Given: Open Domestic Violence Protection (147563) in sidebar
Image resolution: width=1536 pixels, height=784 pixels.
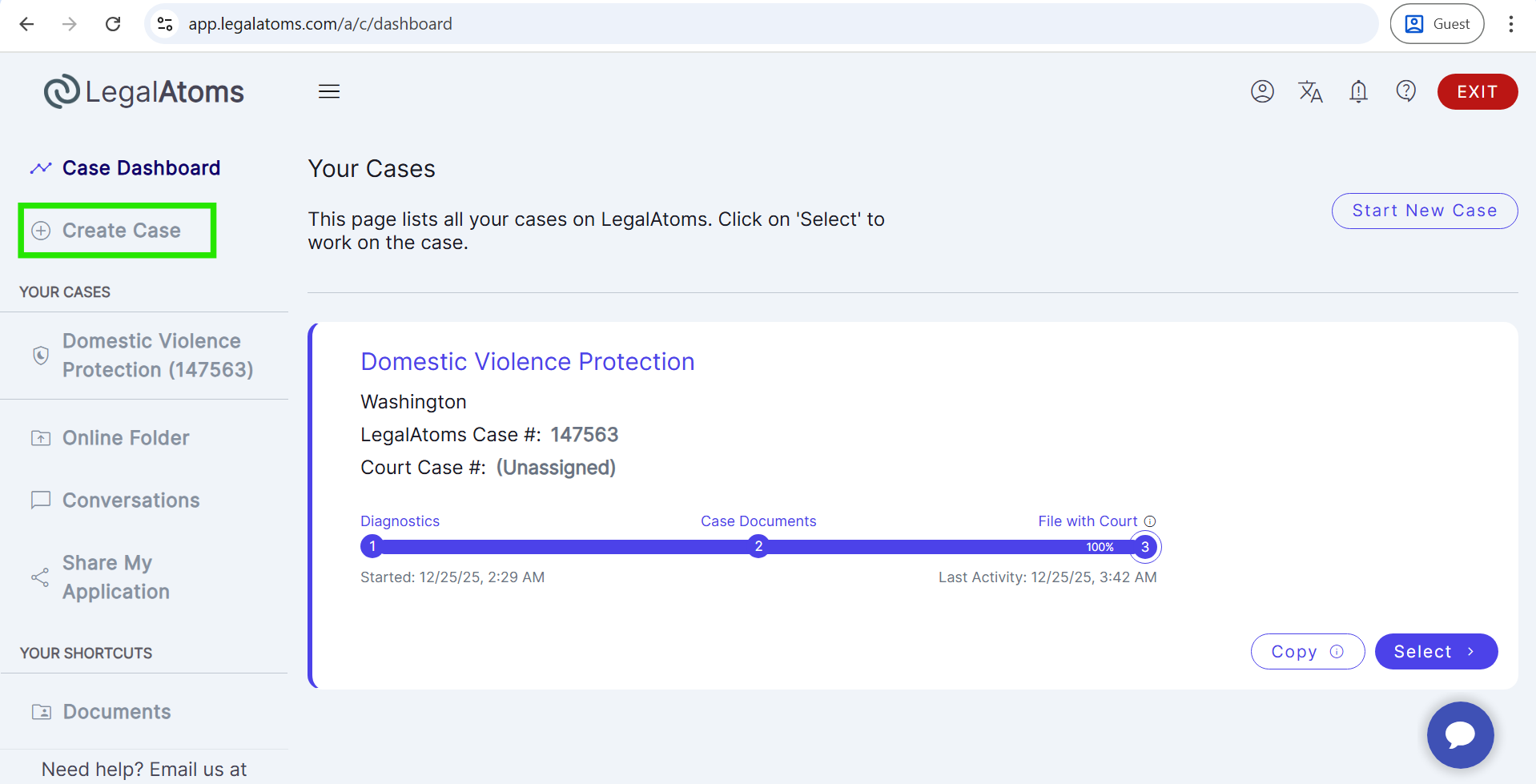Looking at the screenshot, I should (x=157, y=356).
